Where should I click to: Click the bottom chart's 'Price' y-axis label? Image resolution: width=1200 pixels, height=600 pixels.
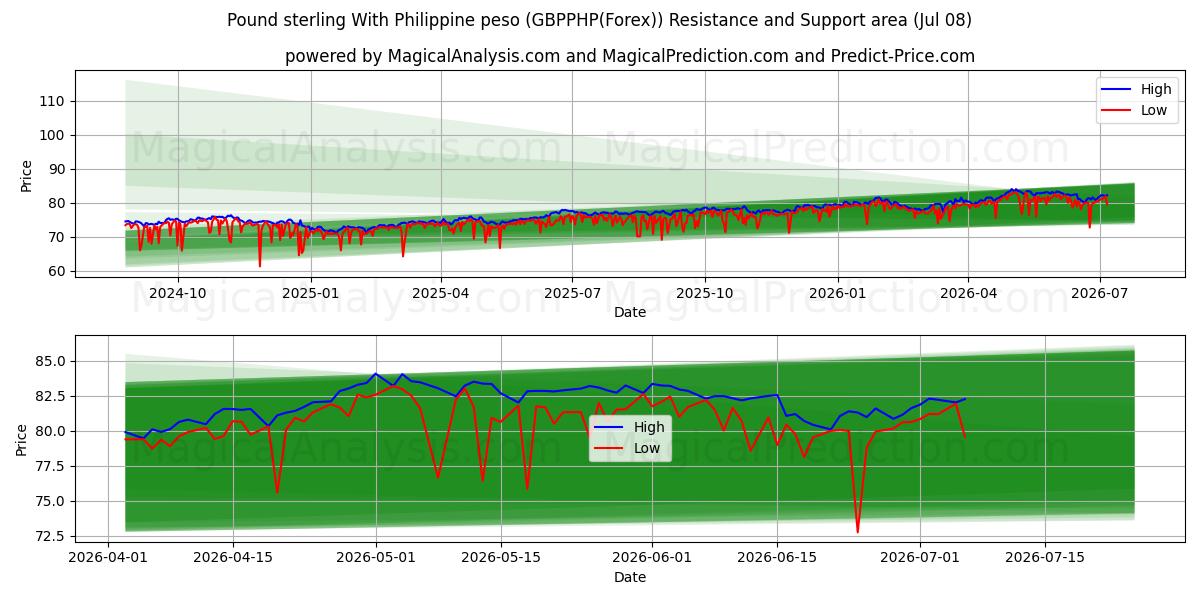[x=23, y=438]
